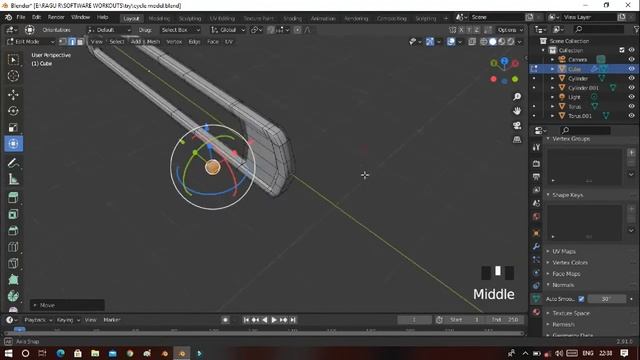Select the Loop Cut tool
The width and height of the screenshot is (640, 360).
coord(13,247)
